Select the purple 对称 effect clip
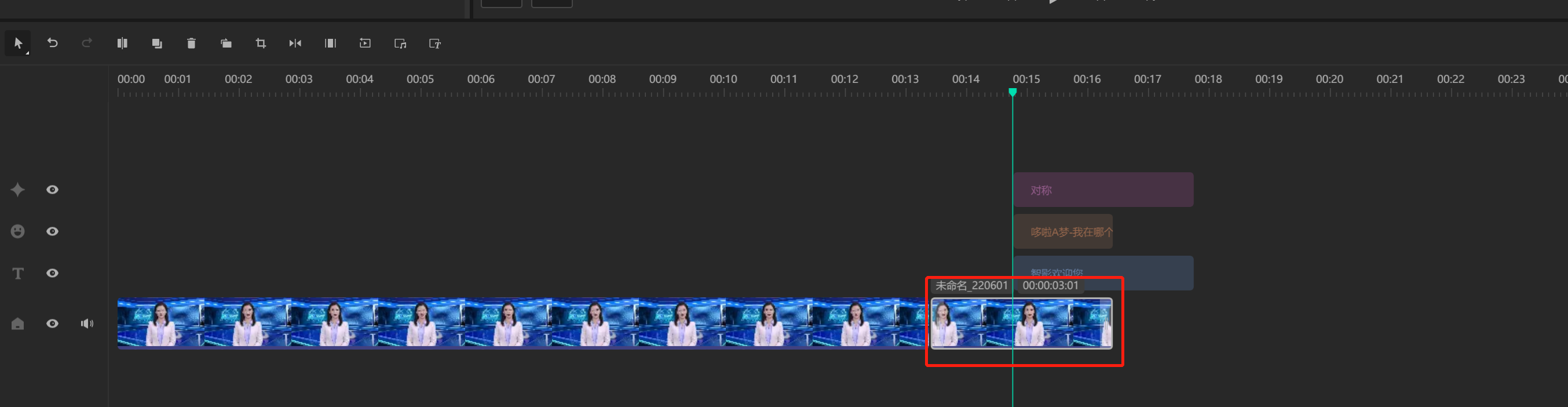 [x=1103, y=190]
